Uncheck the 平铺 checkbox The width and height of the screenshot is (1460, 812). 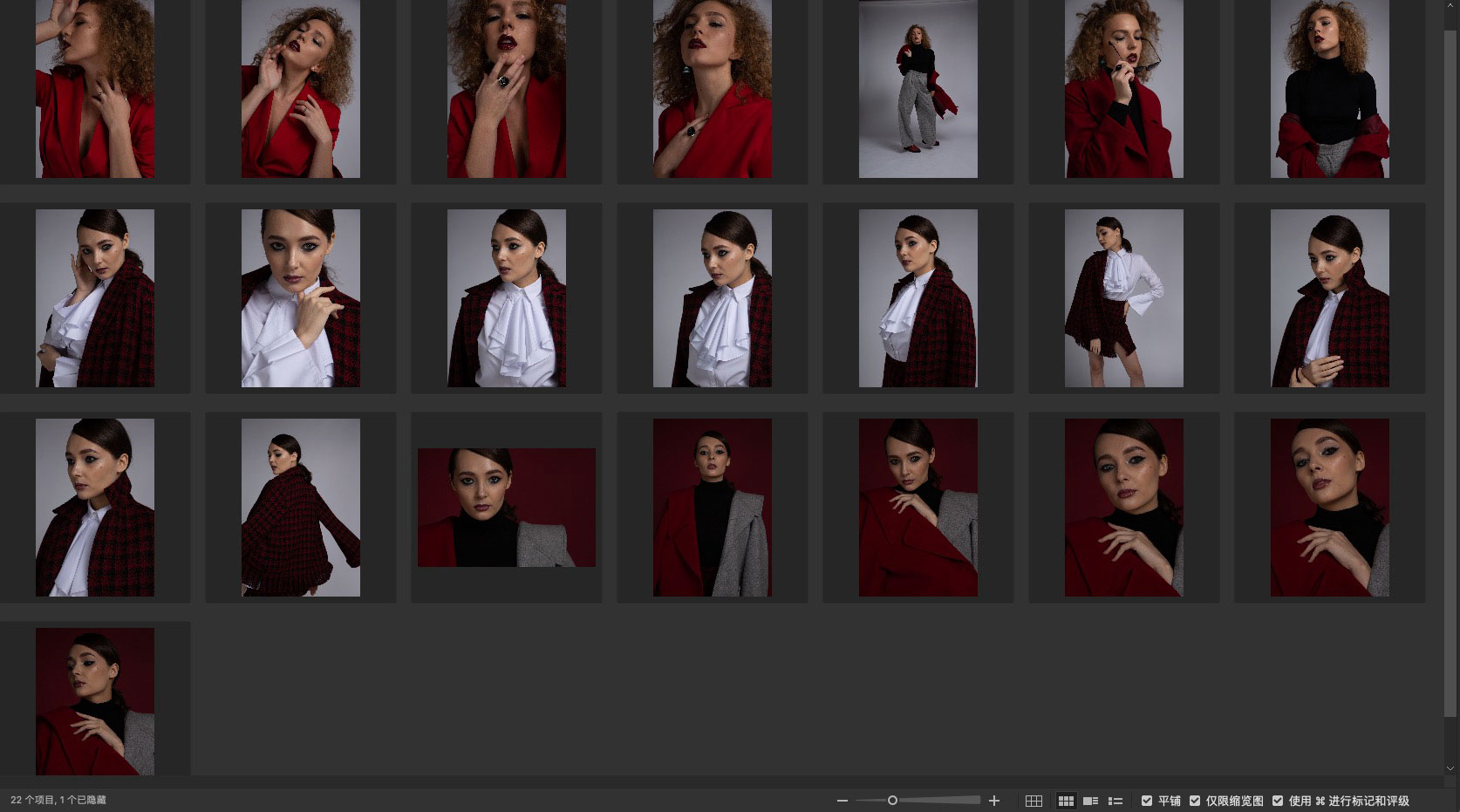coord(1147,801)
